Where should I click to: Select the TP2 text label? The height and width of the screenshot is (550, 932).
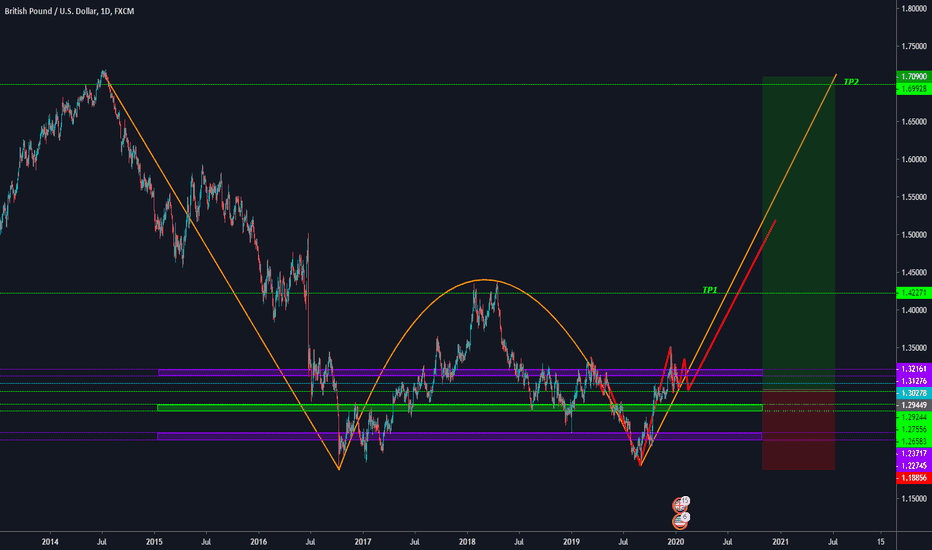[851, 81]
